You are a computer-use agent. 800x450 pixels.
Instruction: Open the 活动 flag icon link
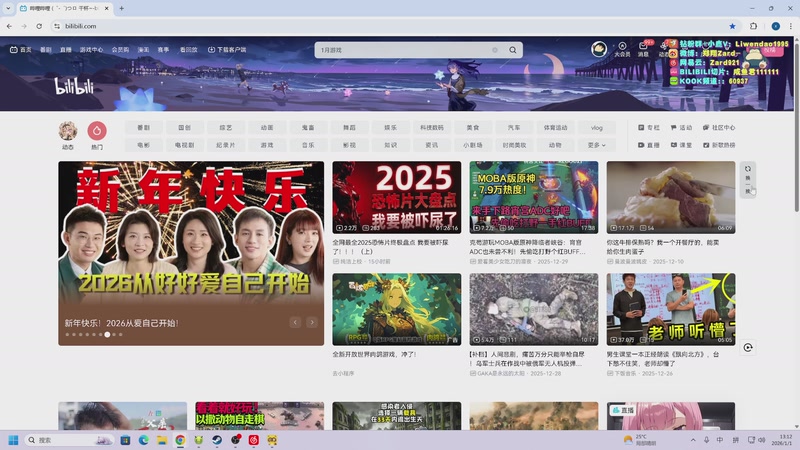(681, 128)
